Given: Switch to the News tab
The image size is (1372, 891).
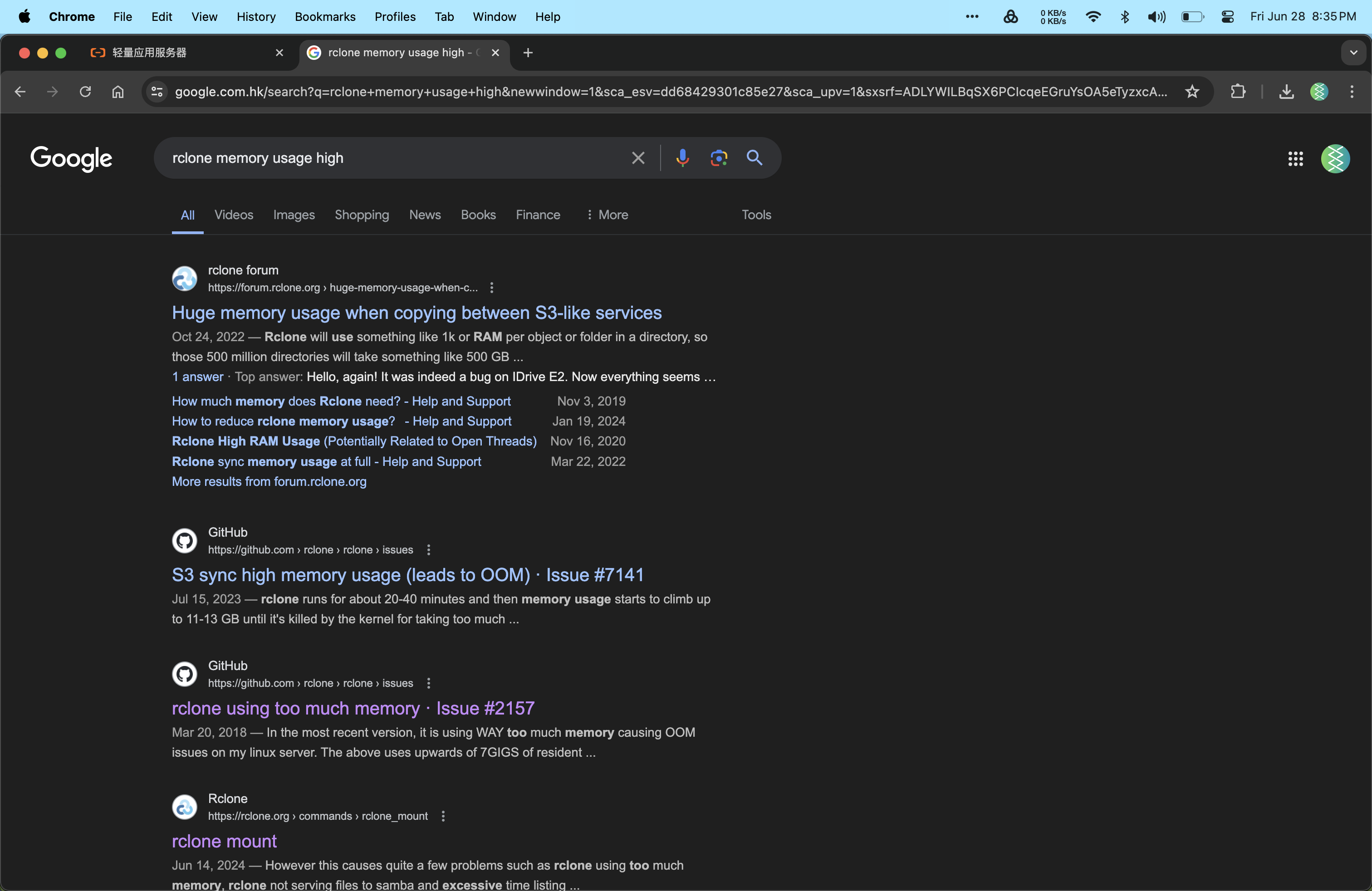Looking at the screenshot, I should (x=425, y=215).
